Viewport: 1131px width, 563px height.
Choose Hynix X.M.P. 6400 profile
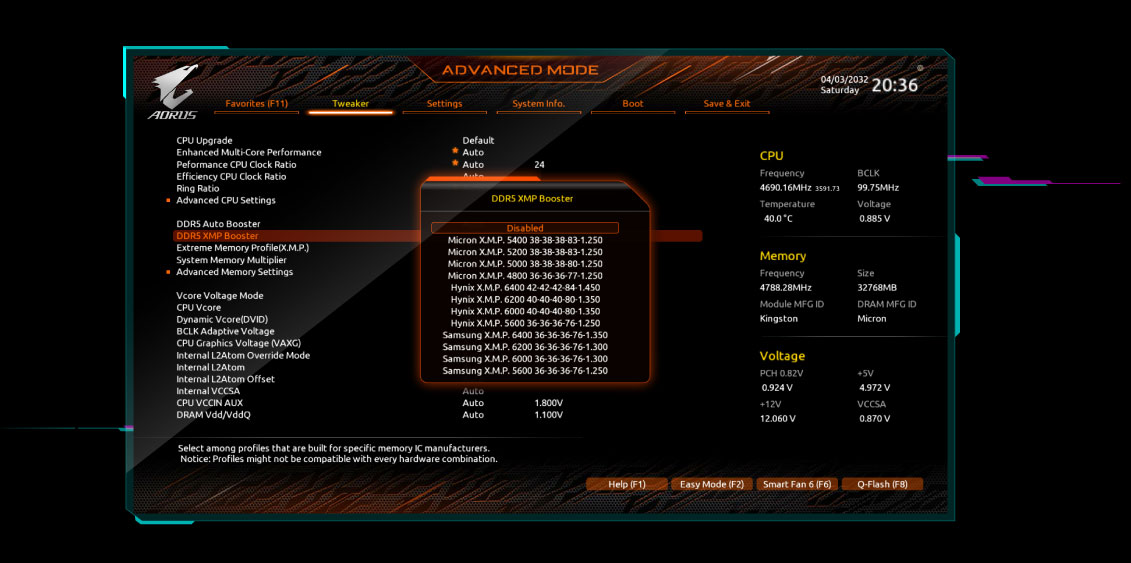pos(525,288)
